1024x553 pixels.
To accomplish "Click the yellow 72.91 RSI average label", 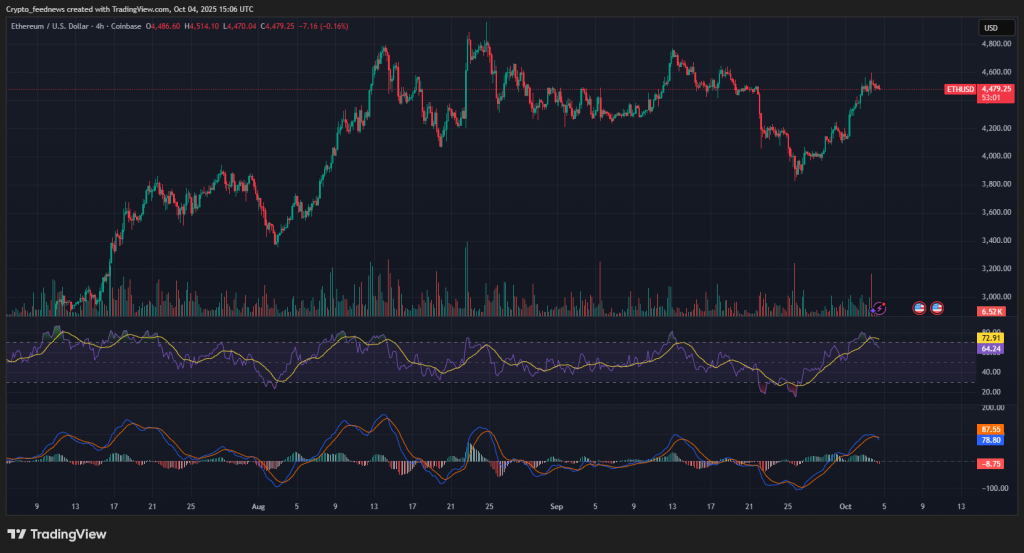I will [992, 340].
